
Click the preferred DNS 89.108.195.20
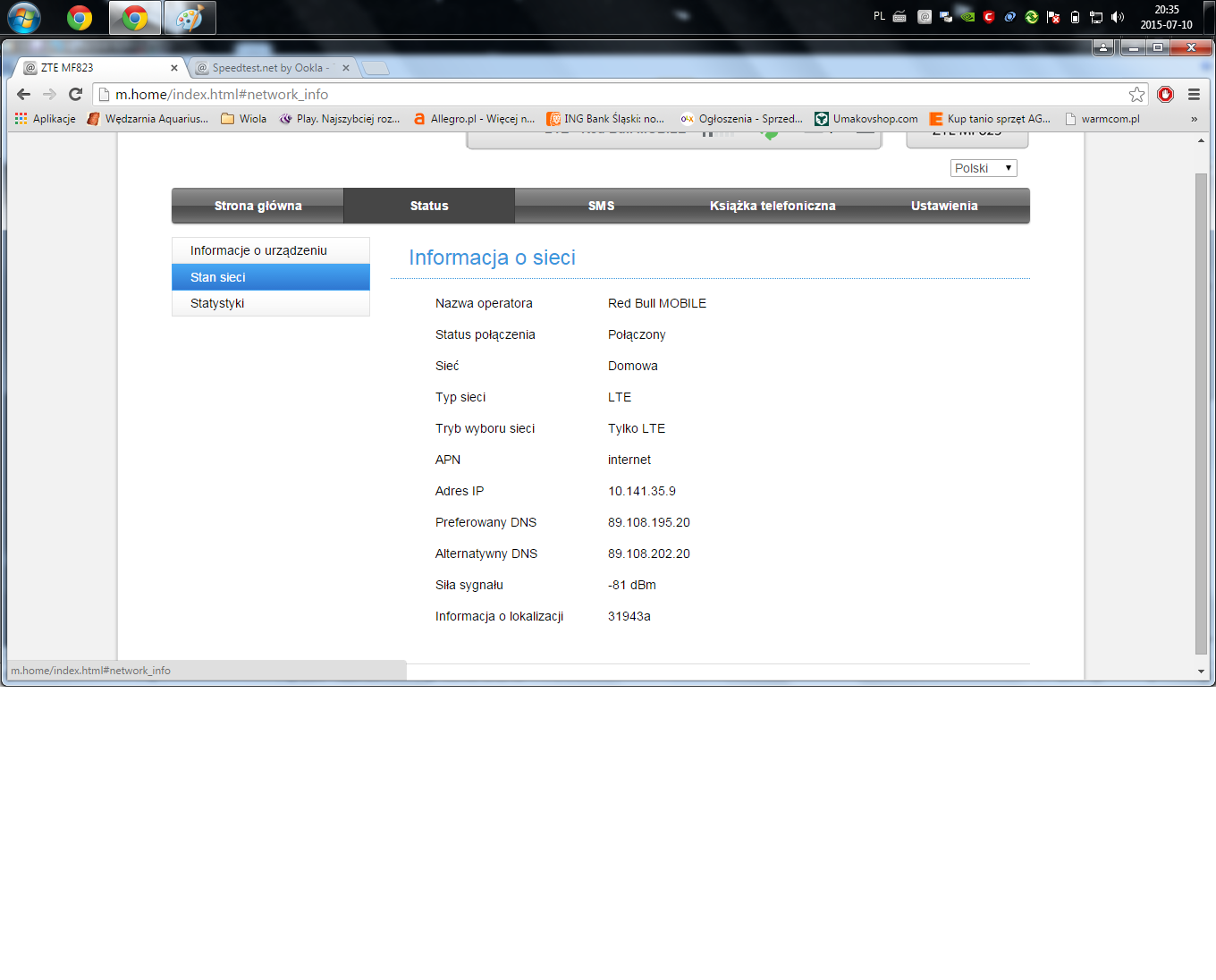tap(649, 522)
